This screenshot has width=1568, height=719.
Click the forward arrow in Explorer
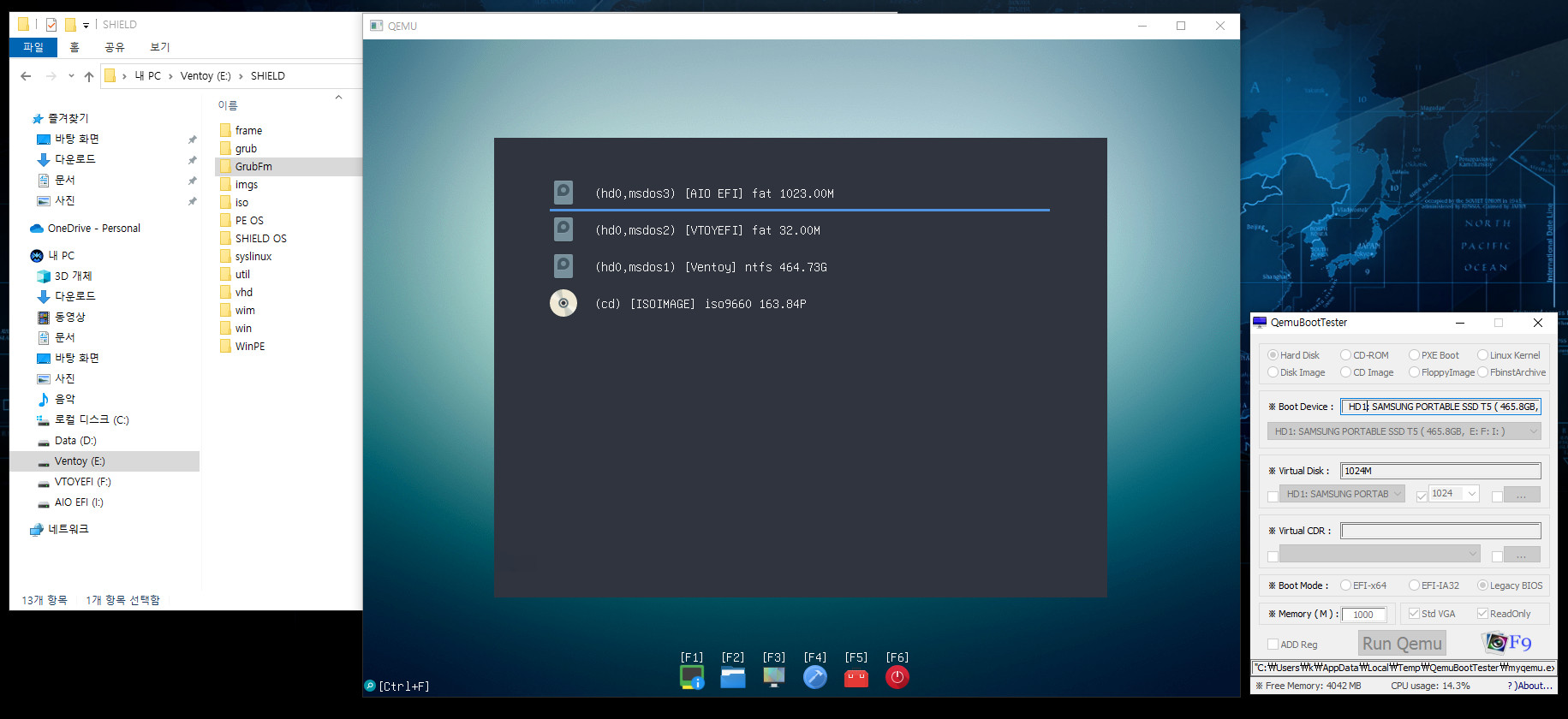[x=51, y=76]
